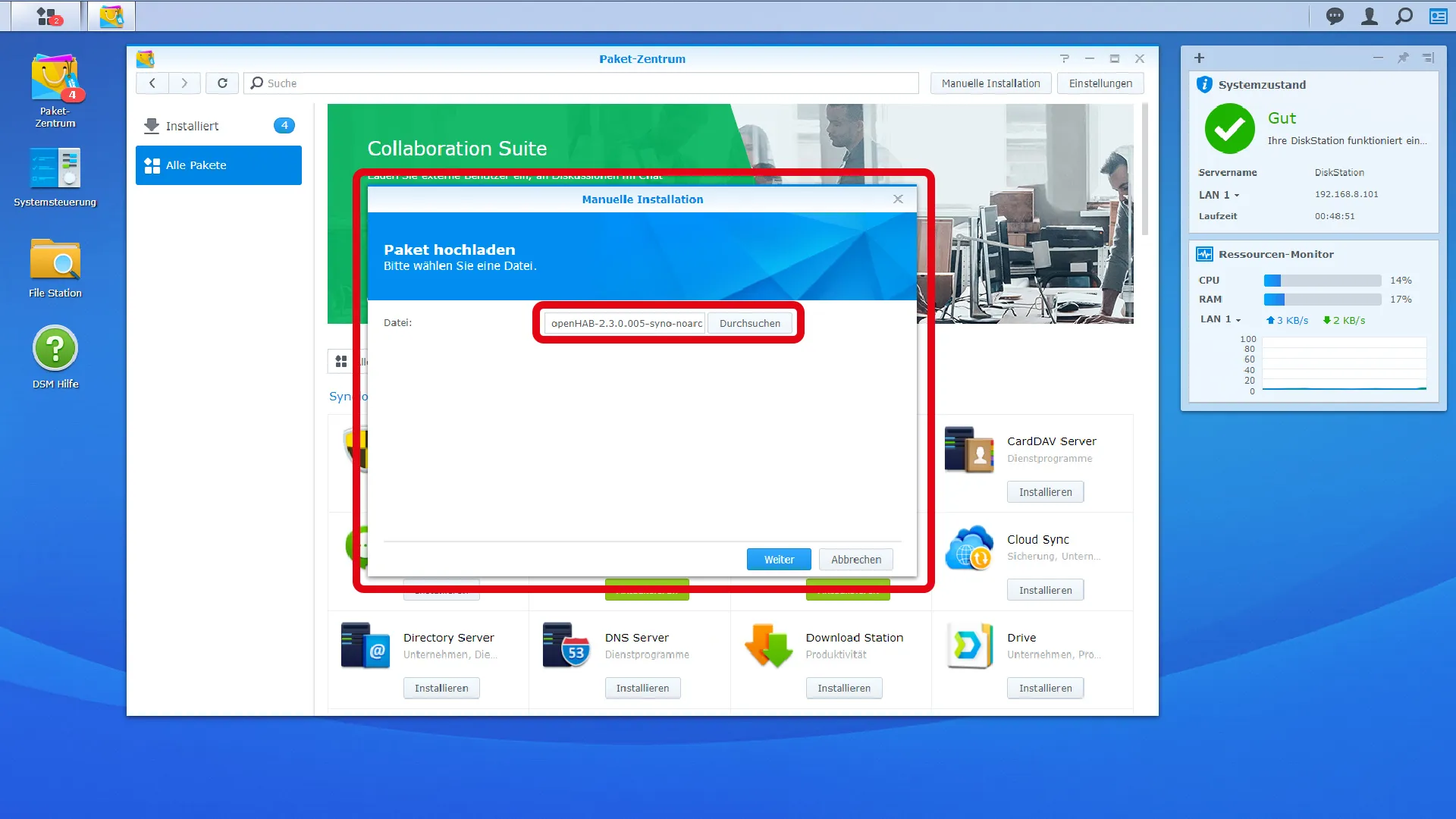This screenshot has width=1456, height=819.
Task: Click the Paket-Zentrum vertical scrollbar
Action: 1145,170
